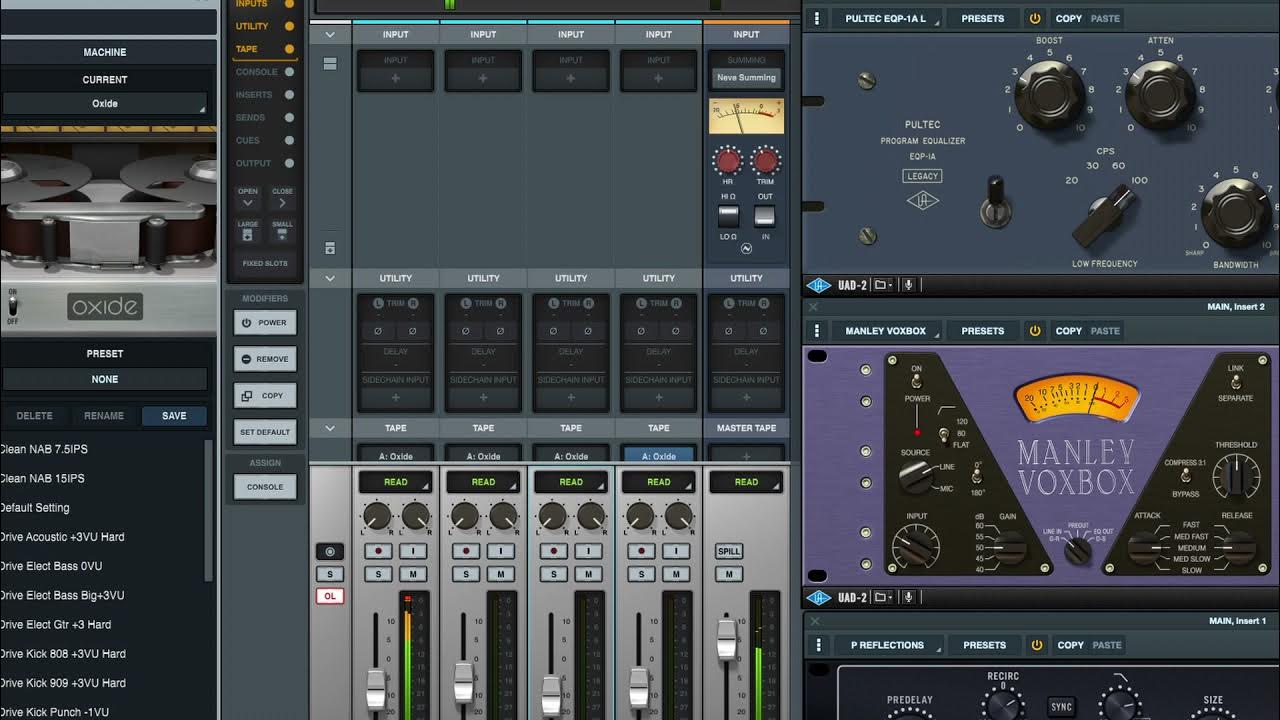
Task: Select preset Clean NAB 15IPS
Action: 42,478
